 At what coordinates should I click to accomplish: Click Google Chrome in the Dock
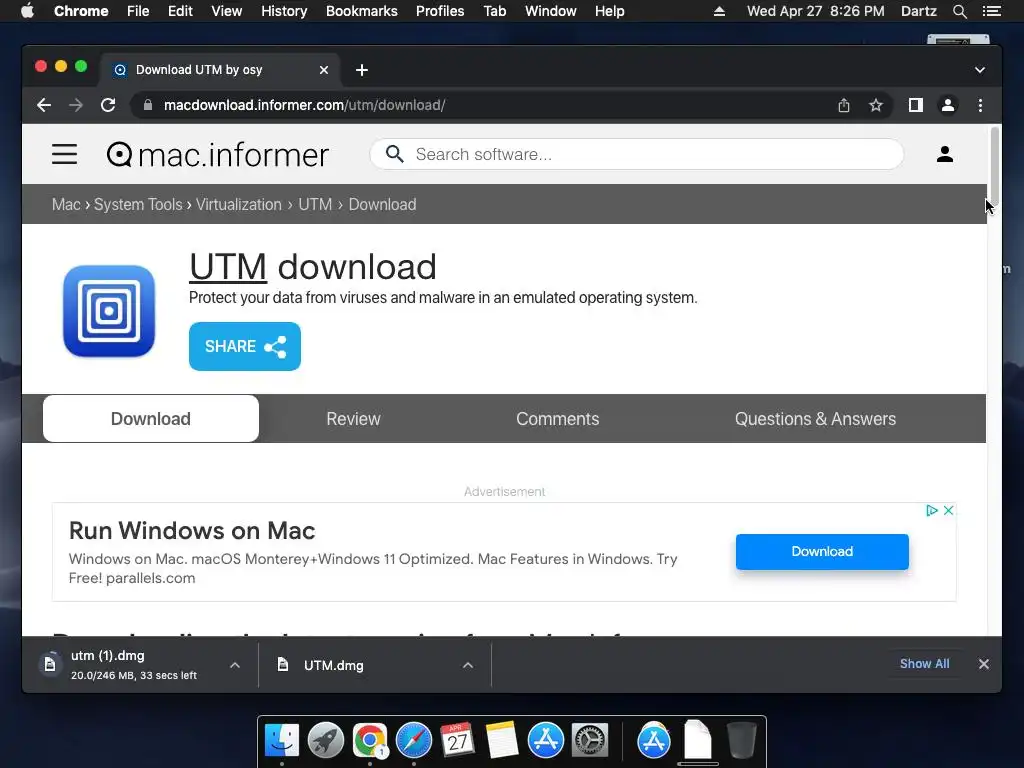click(x=370, y=741)
